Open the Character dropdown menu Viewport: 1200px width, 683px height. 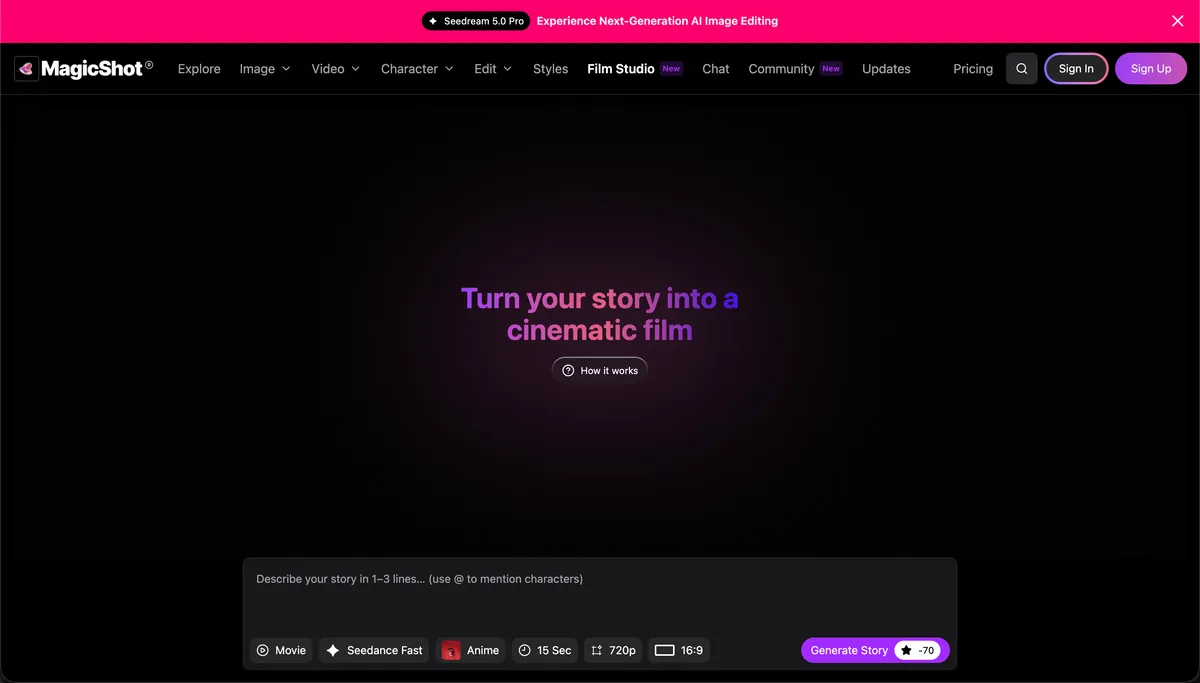point(417,69)
